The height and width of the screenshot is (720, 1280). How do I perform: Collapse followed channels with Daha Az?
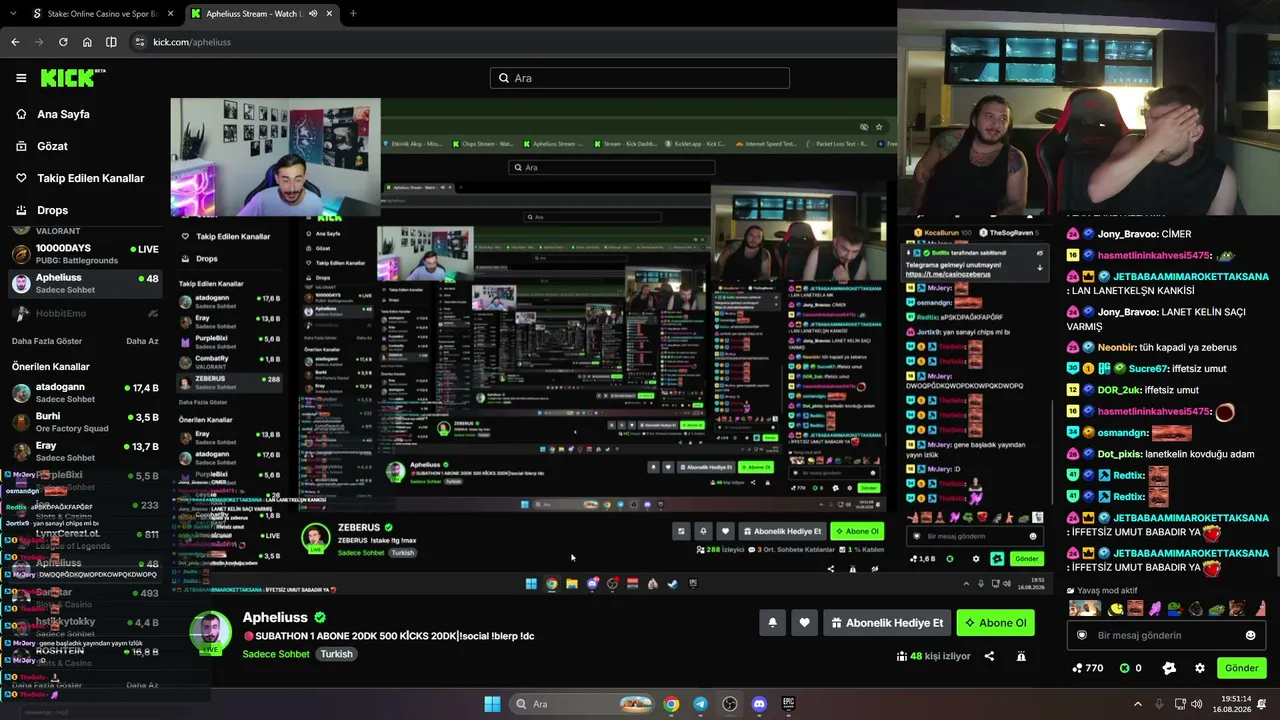tap(142, 341)
